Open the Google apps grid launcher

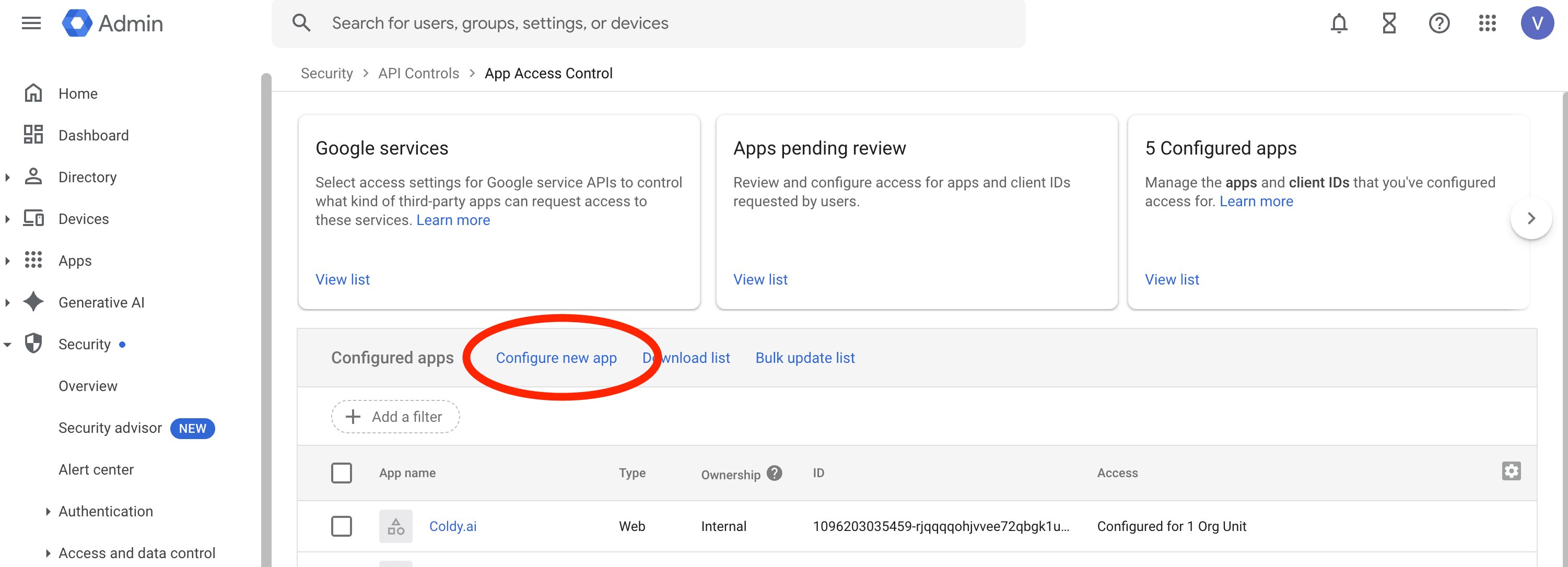(1488, 23)
